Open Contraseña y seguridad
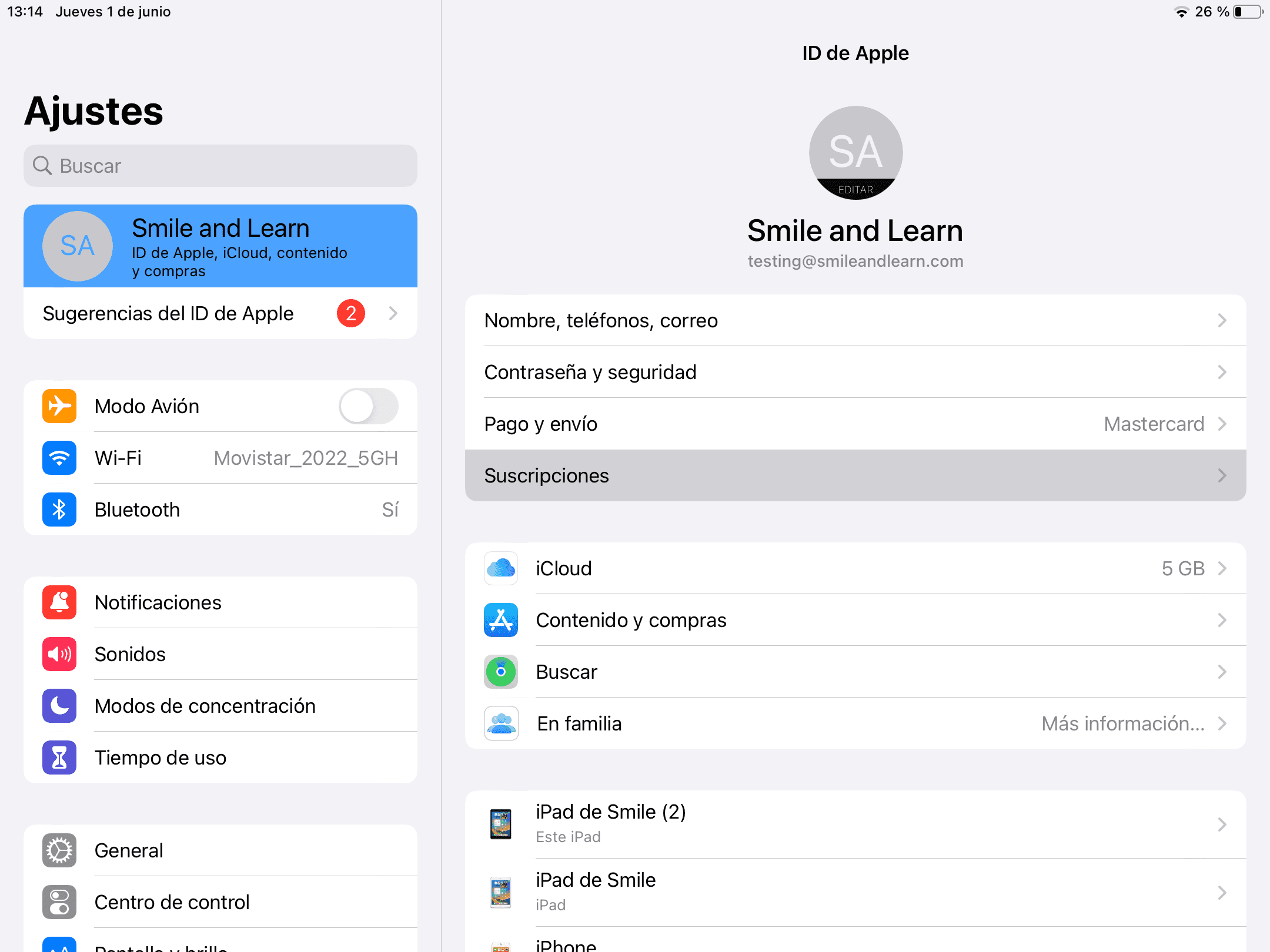1270x952 pixels. [855, 372]
